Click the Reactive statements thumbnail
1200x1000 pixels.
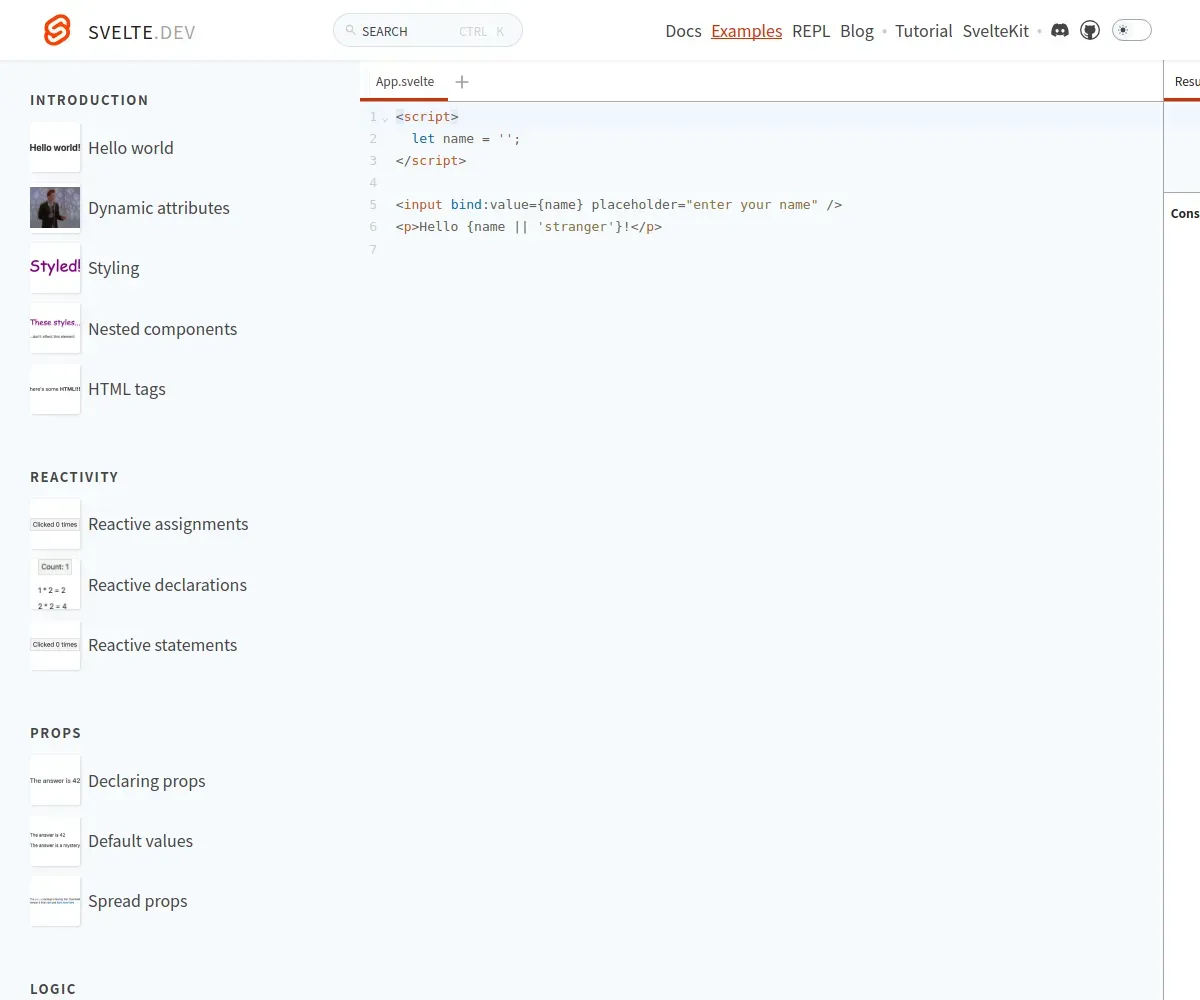point(55,645)
